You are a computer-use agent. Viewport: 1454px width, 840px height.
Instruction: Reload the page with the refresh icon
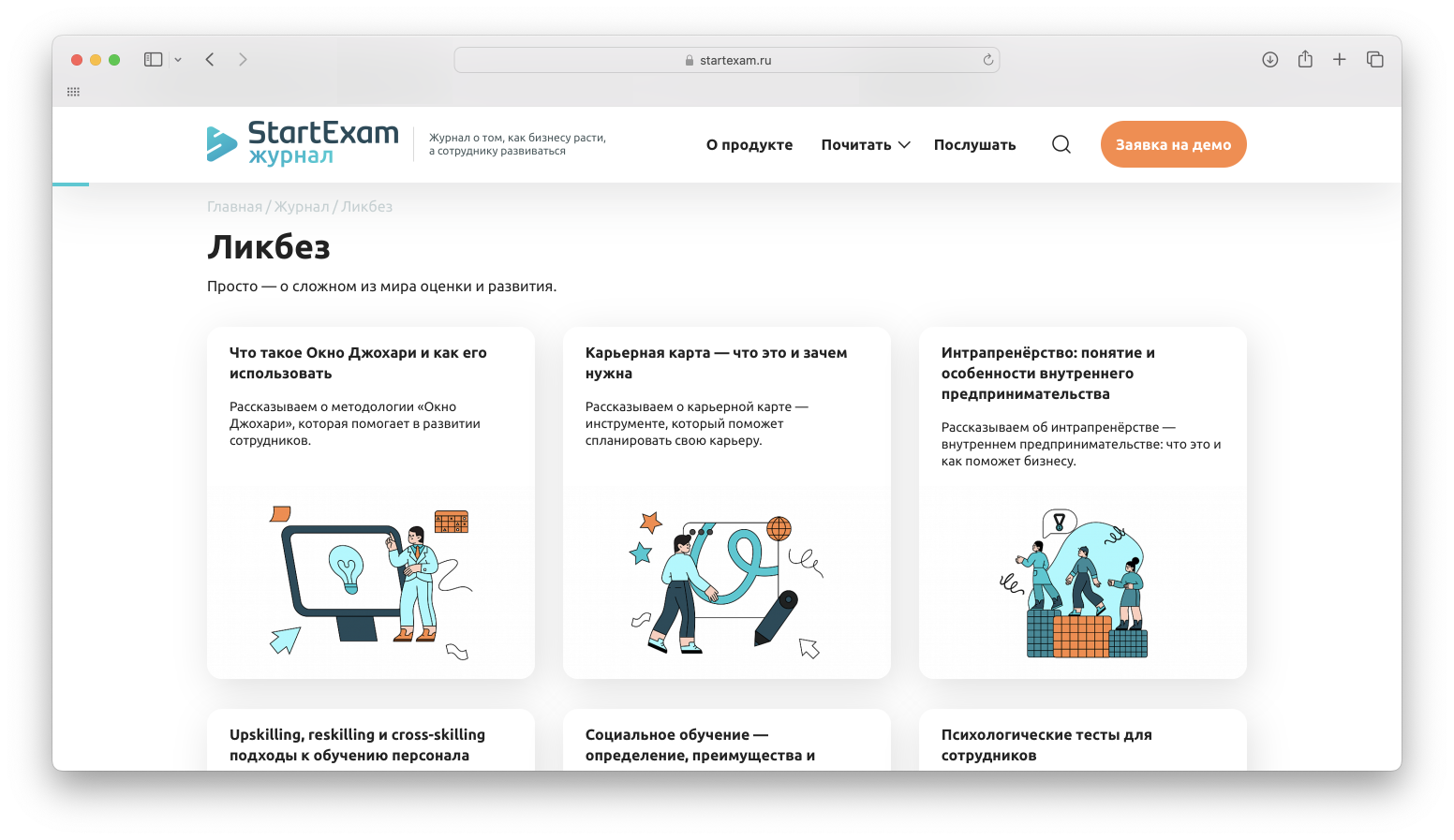click(988, 60)
